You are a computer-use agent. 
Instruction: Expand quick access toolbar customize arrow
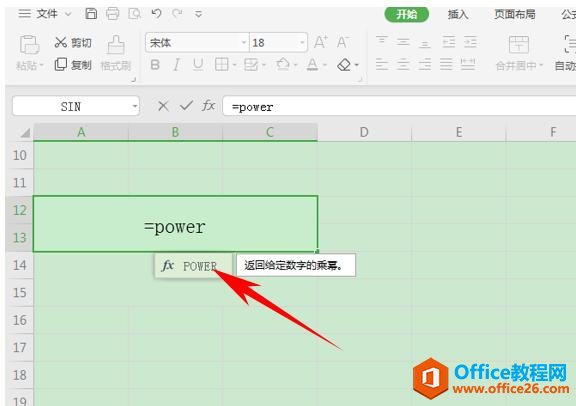pos(198,14)
